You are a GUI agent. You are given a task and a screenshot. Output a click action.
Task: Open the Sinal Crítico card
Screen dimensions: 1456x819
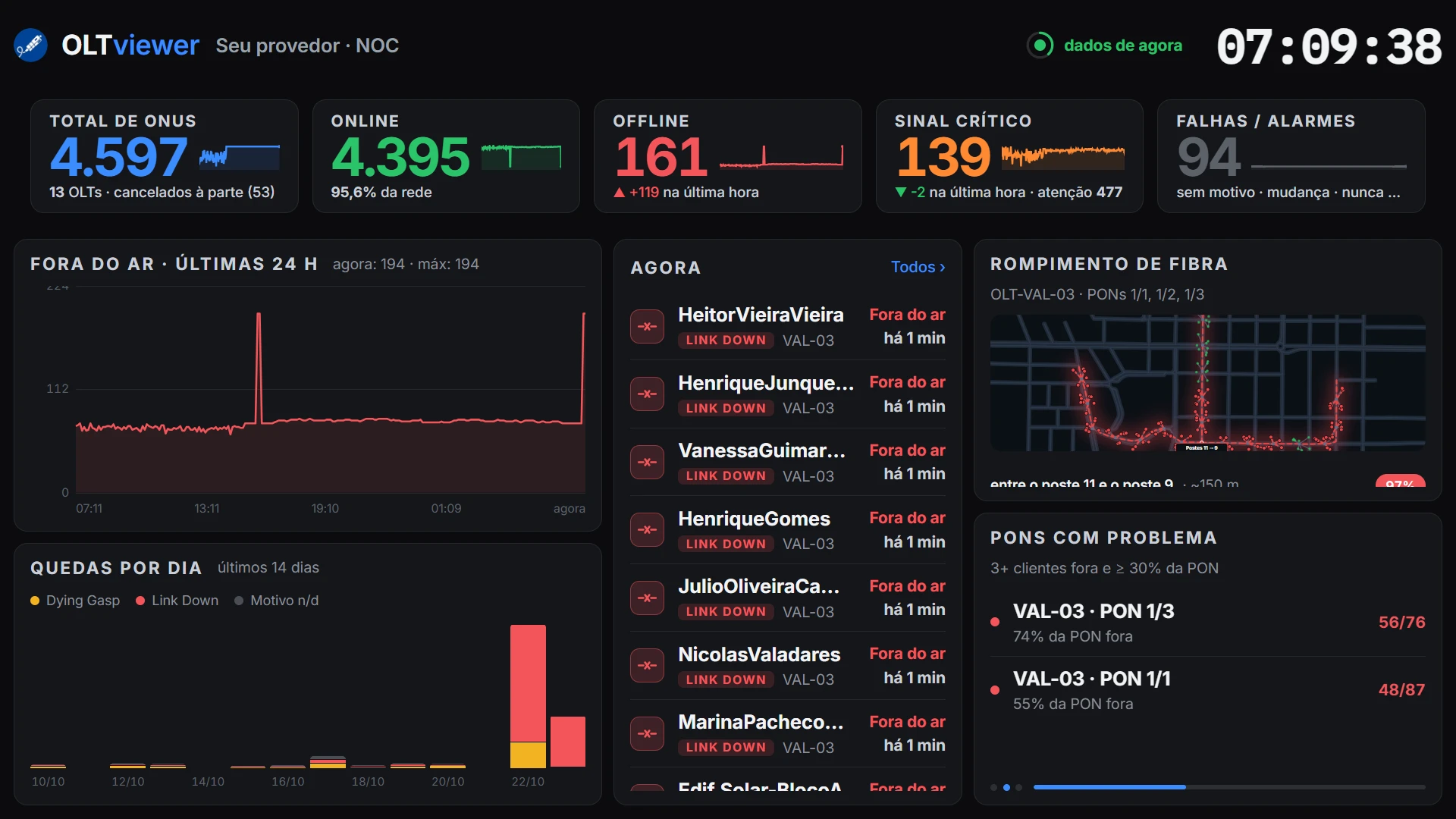(x=1009, y=156)
